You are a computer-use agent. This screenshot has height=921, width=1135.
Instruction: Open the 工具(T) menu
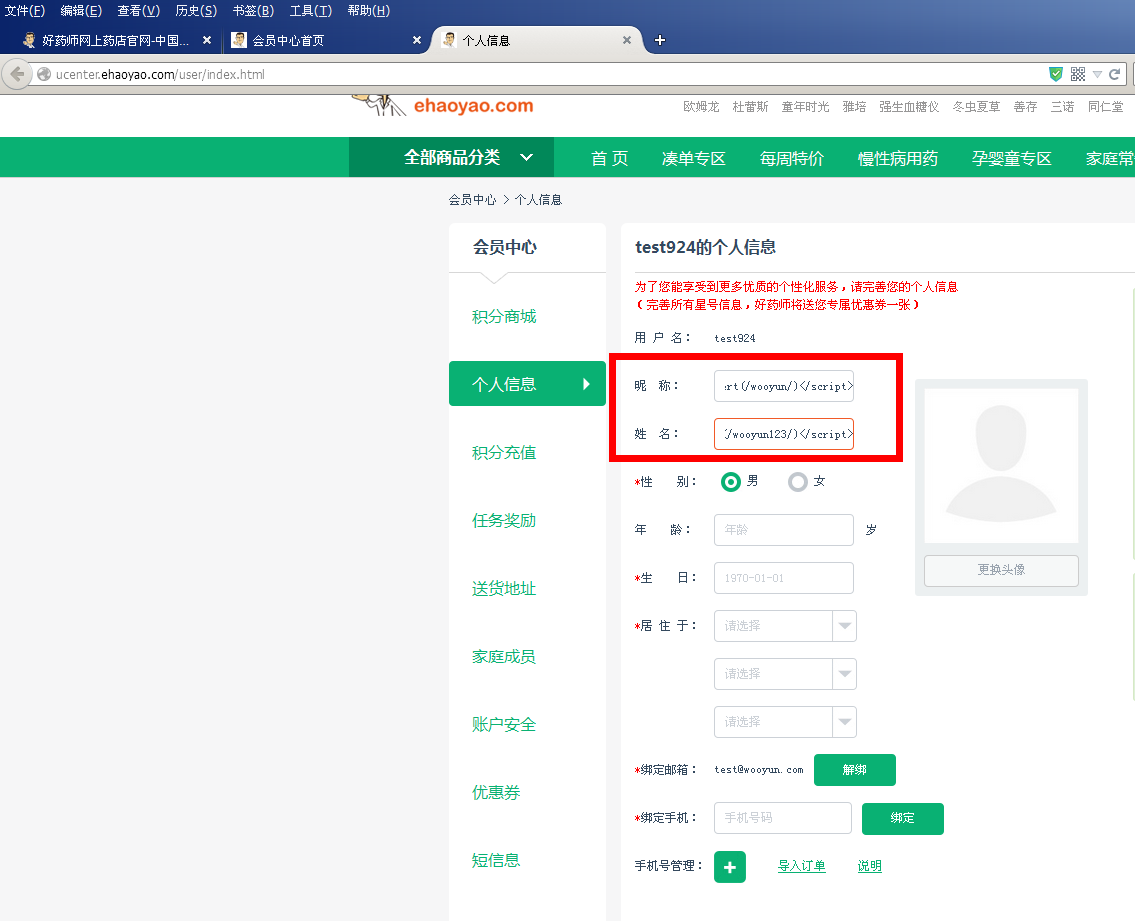point(311,11)
